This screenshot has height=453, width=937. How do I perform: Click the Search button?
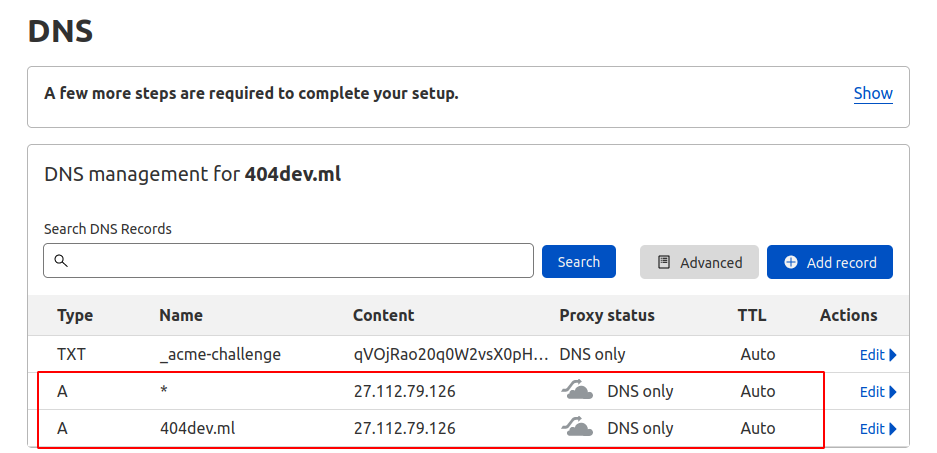pos(578,262)
